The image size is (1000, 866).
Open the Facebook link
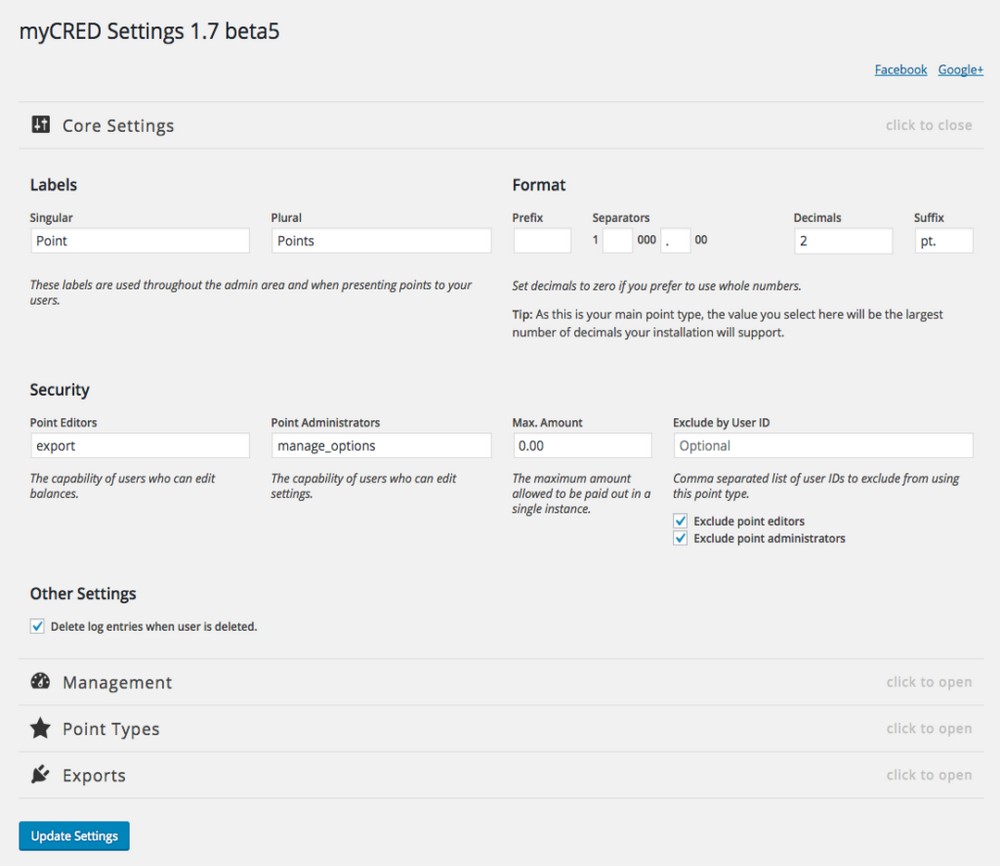click(x=900, y=69)
